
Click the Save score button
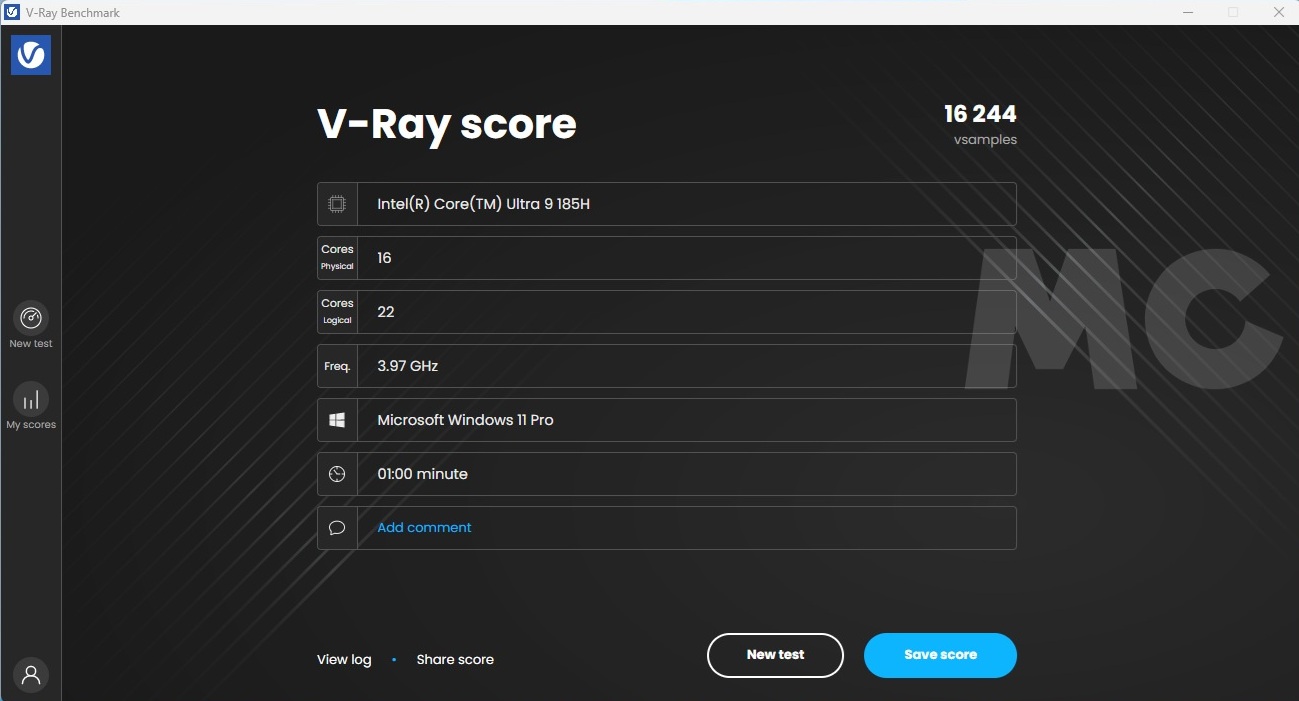click(x=940, y=655)
